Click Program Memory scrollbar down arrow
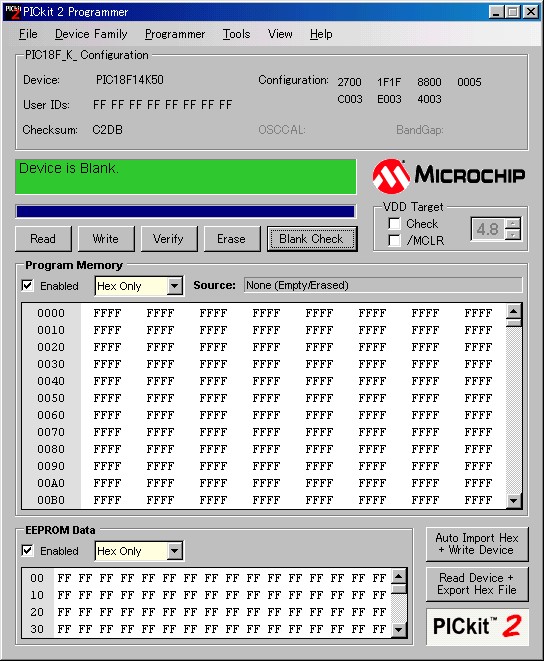The height and width of the screenshot is (661, 544). [513, 500]
